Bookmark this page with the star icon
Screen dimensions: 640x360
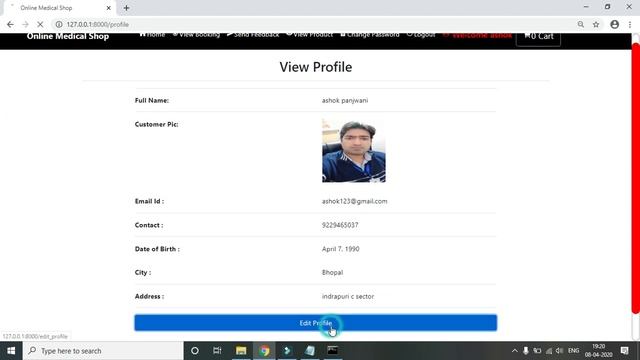point(596,24)
